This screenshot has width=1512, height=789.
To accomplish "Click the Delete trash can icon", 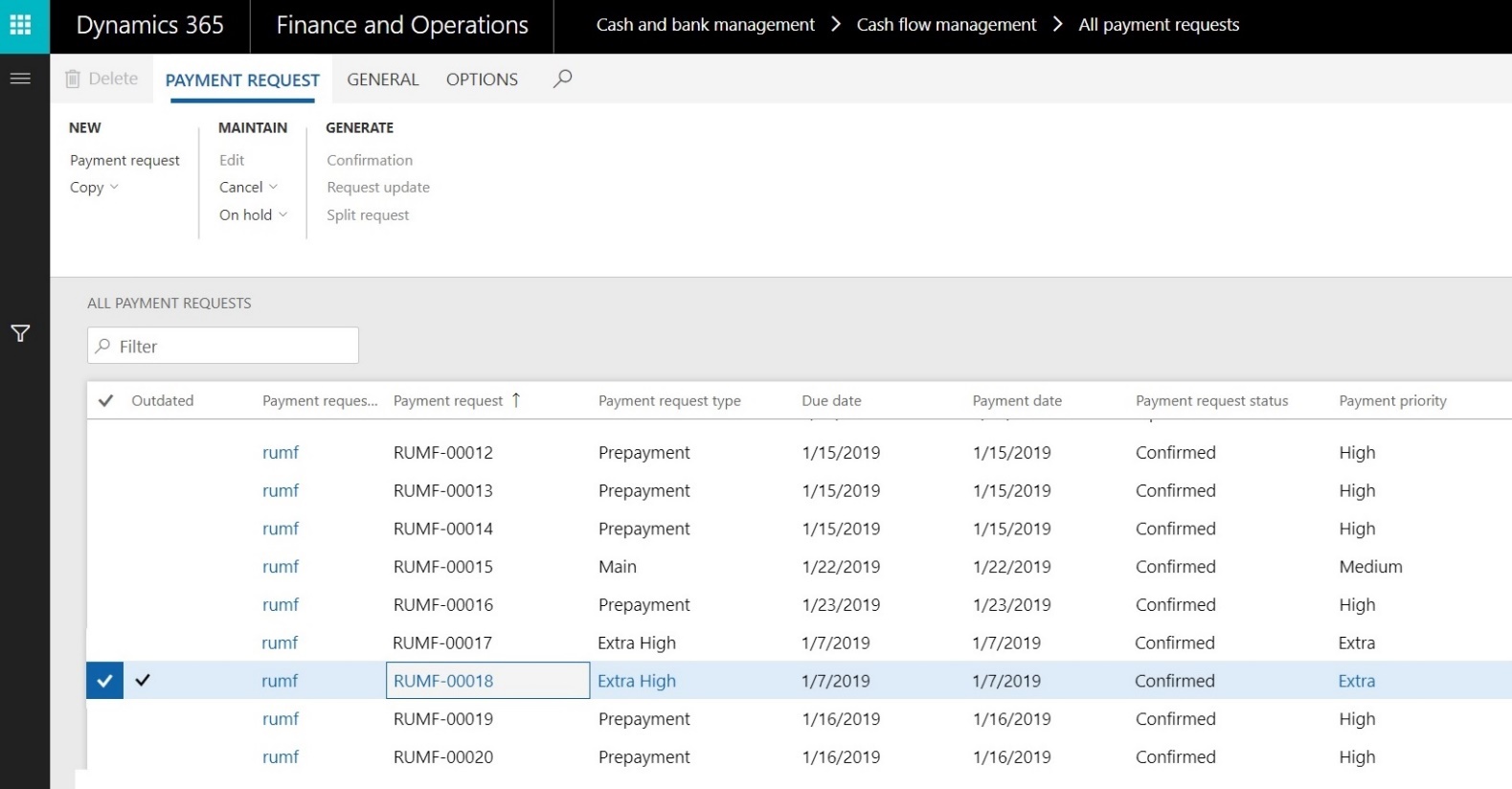I will click(x=73, y=79).
